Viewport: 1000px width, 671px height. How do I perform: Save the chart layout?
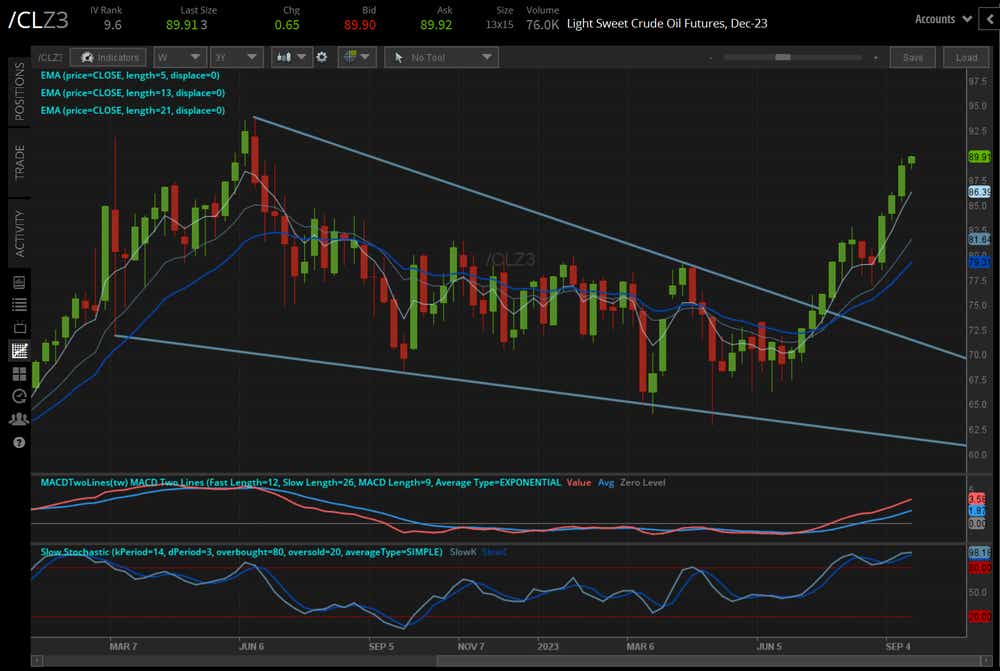tap(913, 57)
